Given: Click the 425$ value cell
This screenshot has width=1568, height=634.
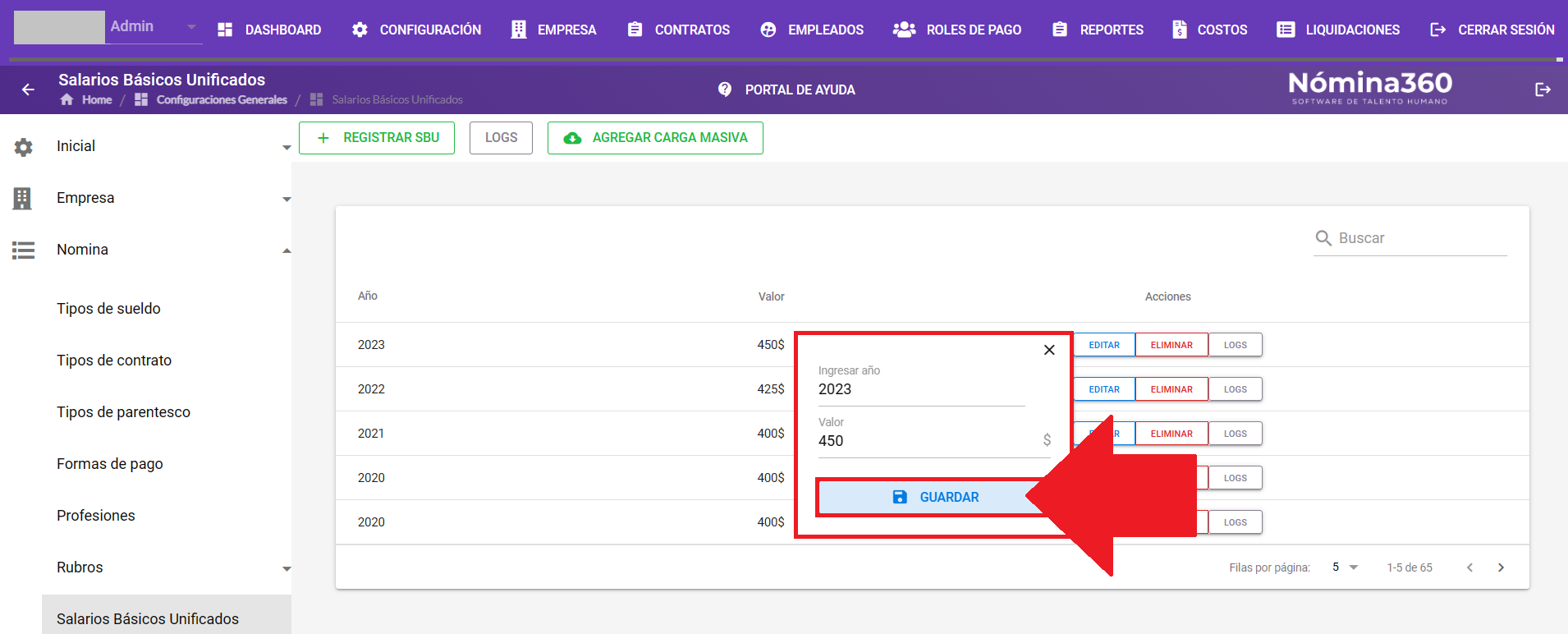Looking at the screenshot, I should [771, 389].
